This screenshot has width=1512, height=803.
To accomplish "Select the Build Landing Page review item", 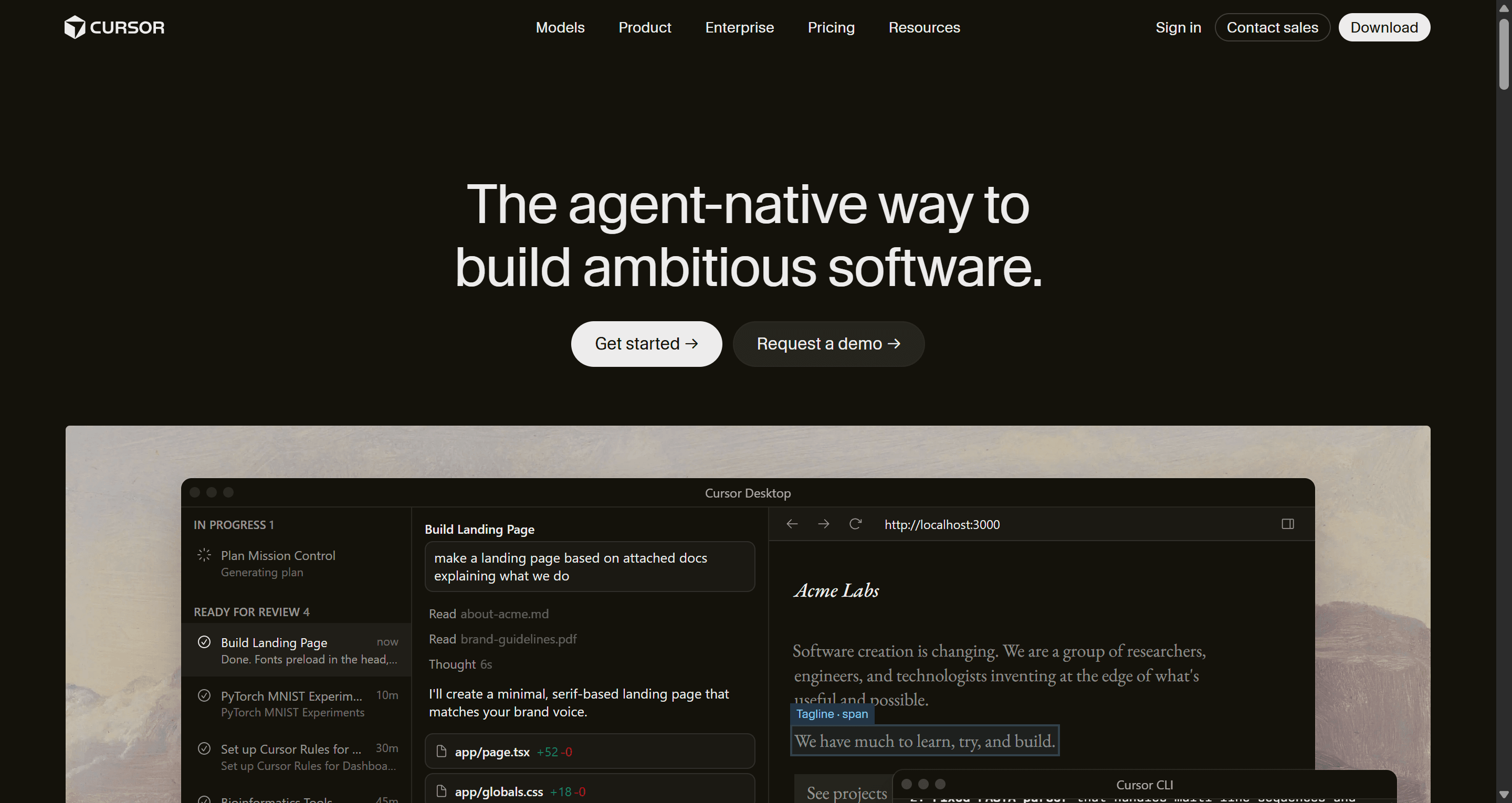I will [297, 650].
